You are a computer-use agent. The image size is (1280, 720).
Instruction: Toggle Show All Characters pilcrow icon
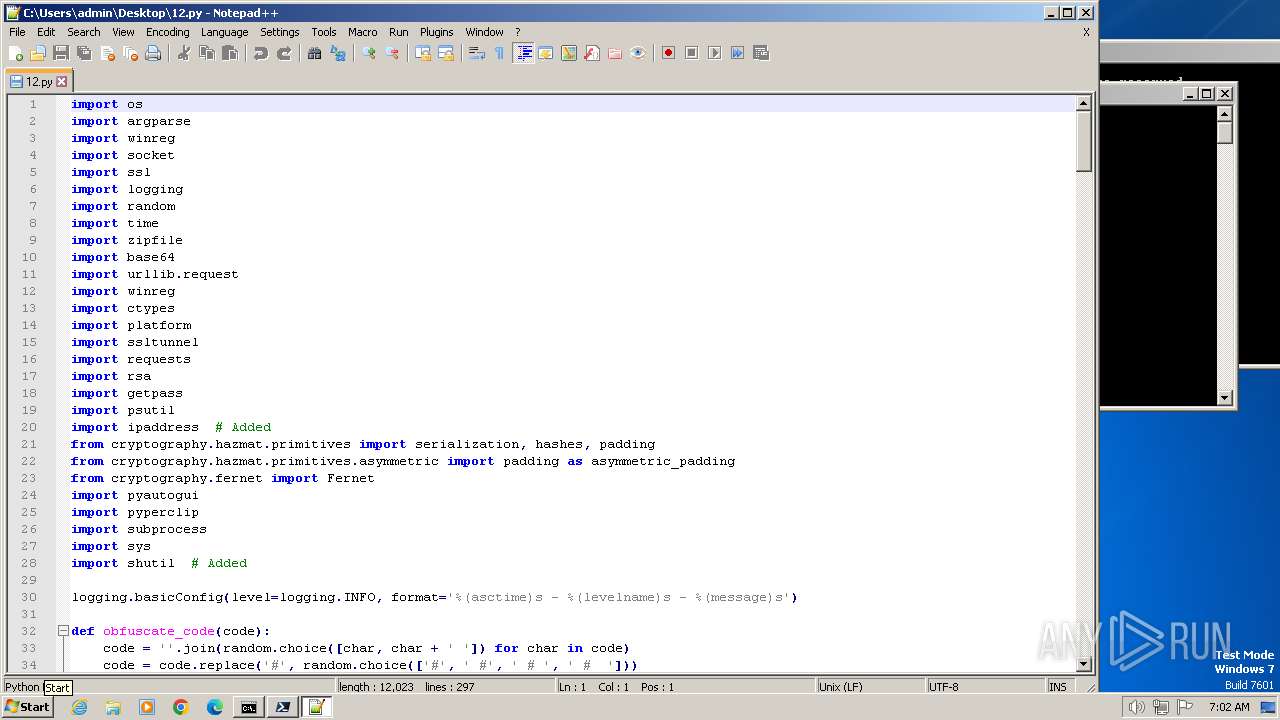(499, 53)
